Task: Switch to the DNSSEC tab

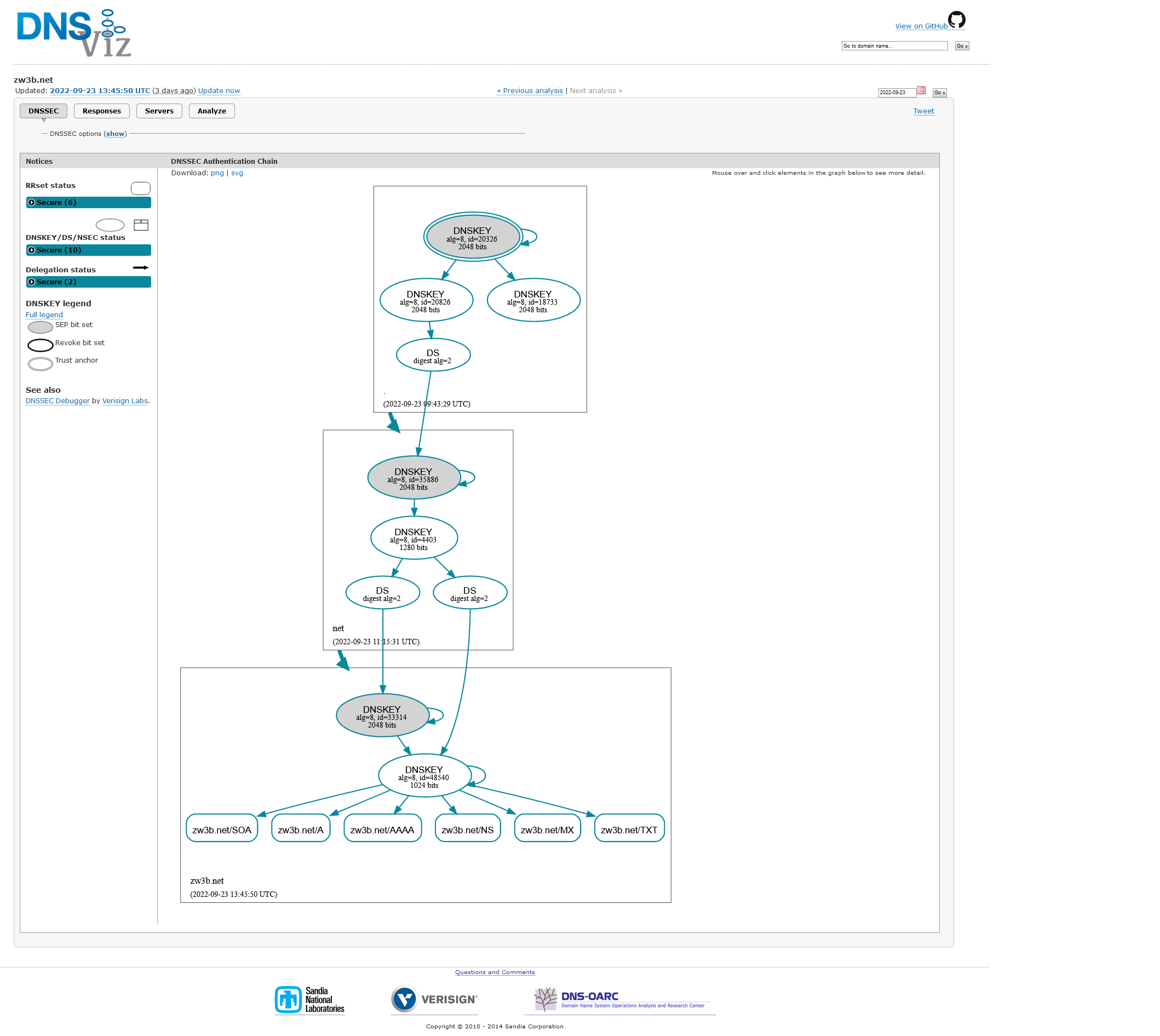Action: tap(44, 111)
